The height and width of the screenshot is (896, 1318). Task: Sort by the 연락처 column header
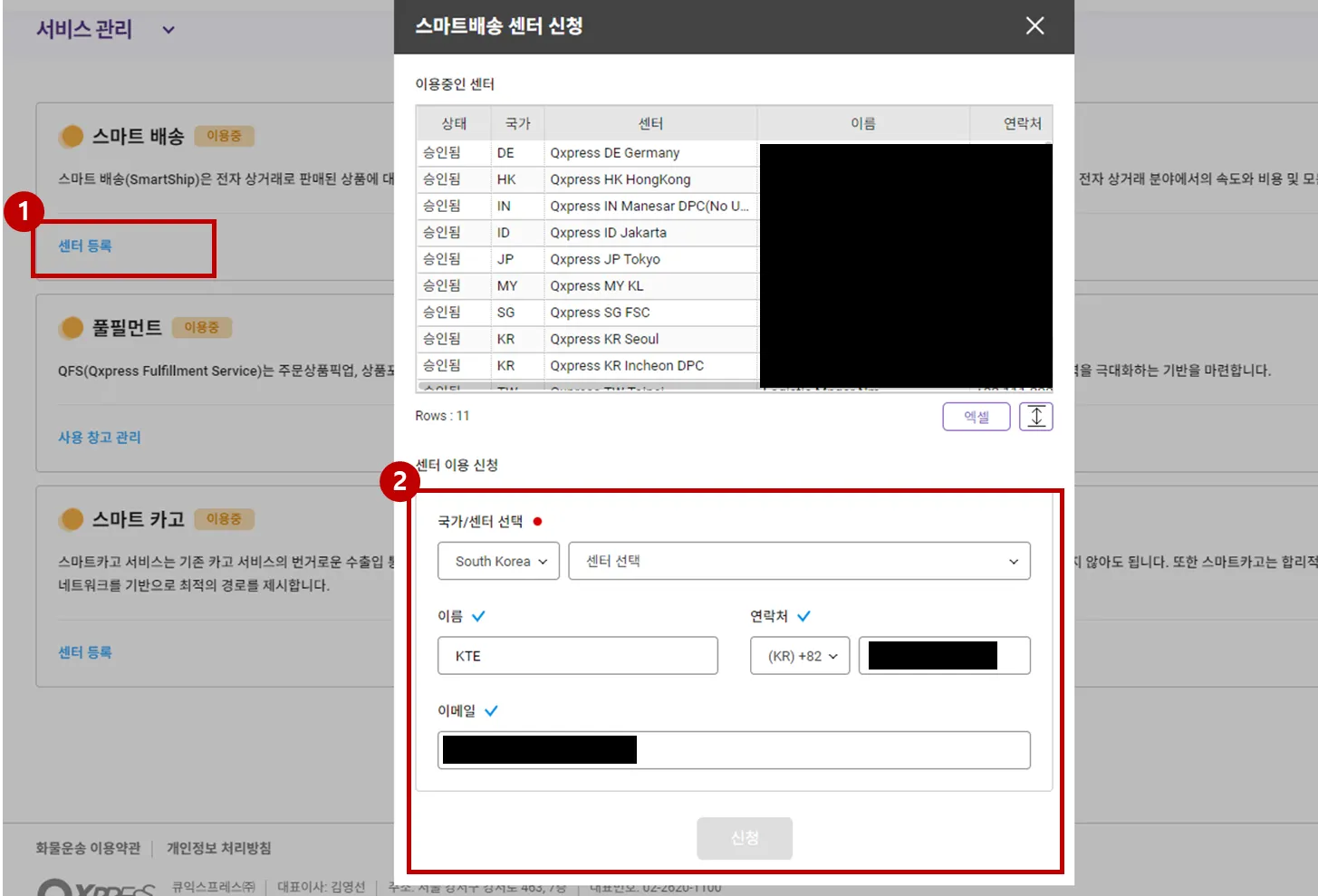click(1011, 123)
